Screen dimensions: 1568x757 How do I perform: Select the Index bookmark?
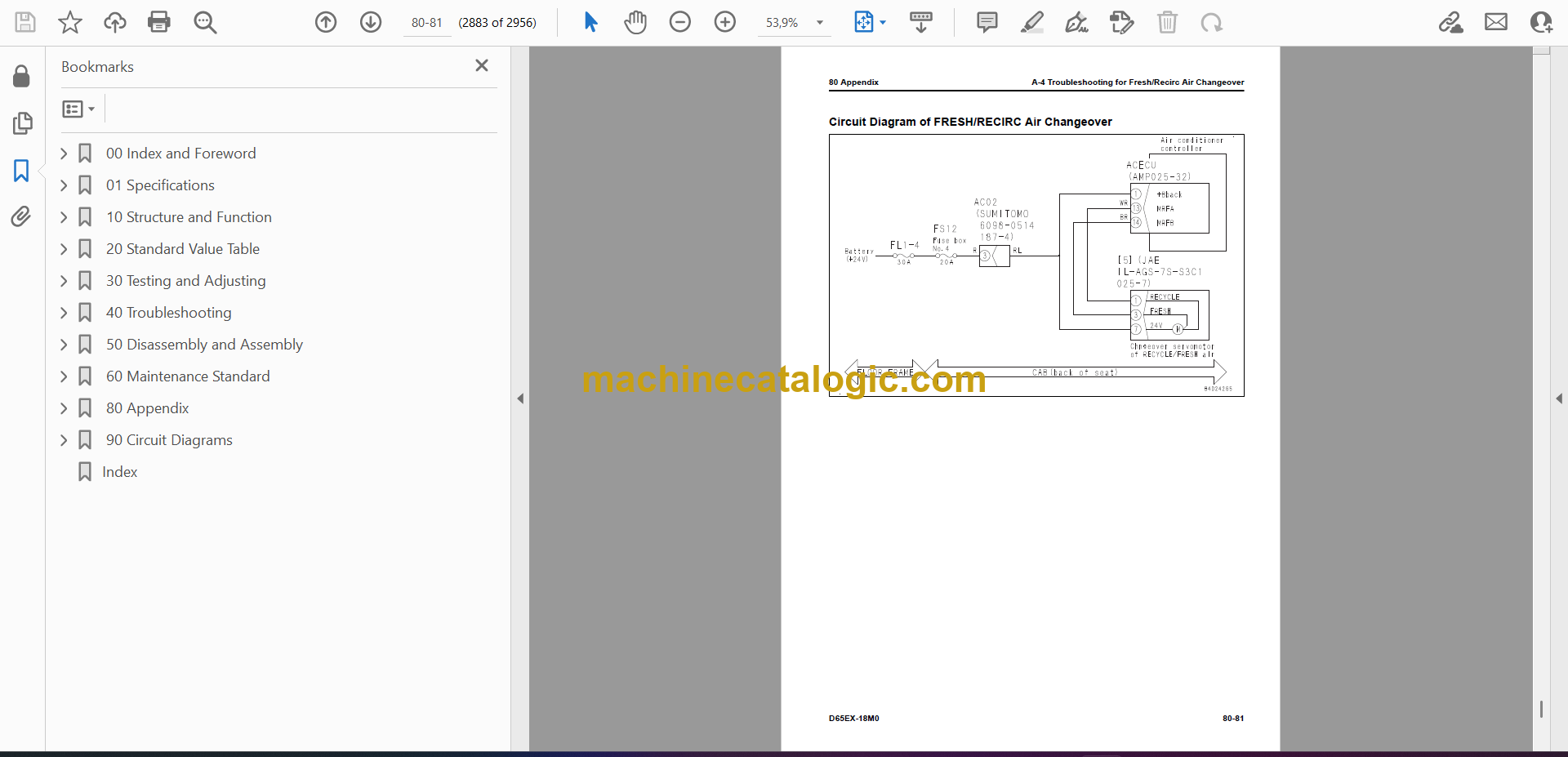click(x=119, y=471)
